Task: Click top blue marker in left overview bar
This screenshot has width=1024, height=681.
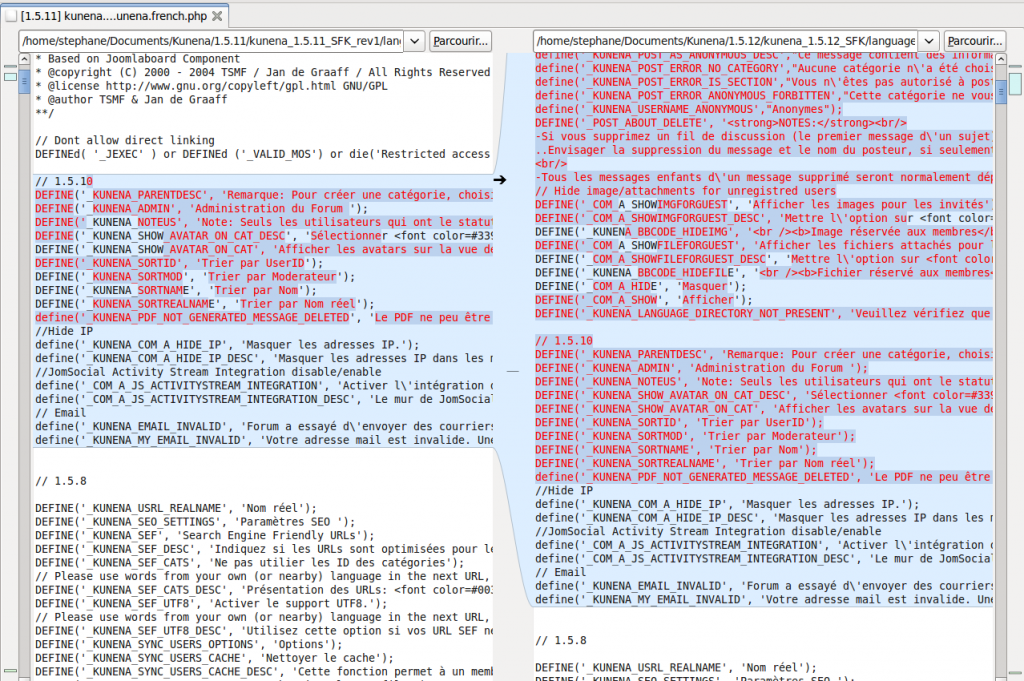Action: 10,76
